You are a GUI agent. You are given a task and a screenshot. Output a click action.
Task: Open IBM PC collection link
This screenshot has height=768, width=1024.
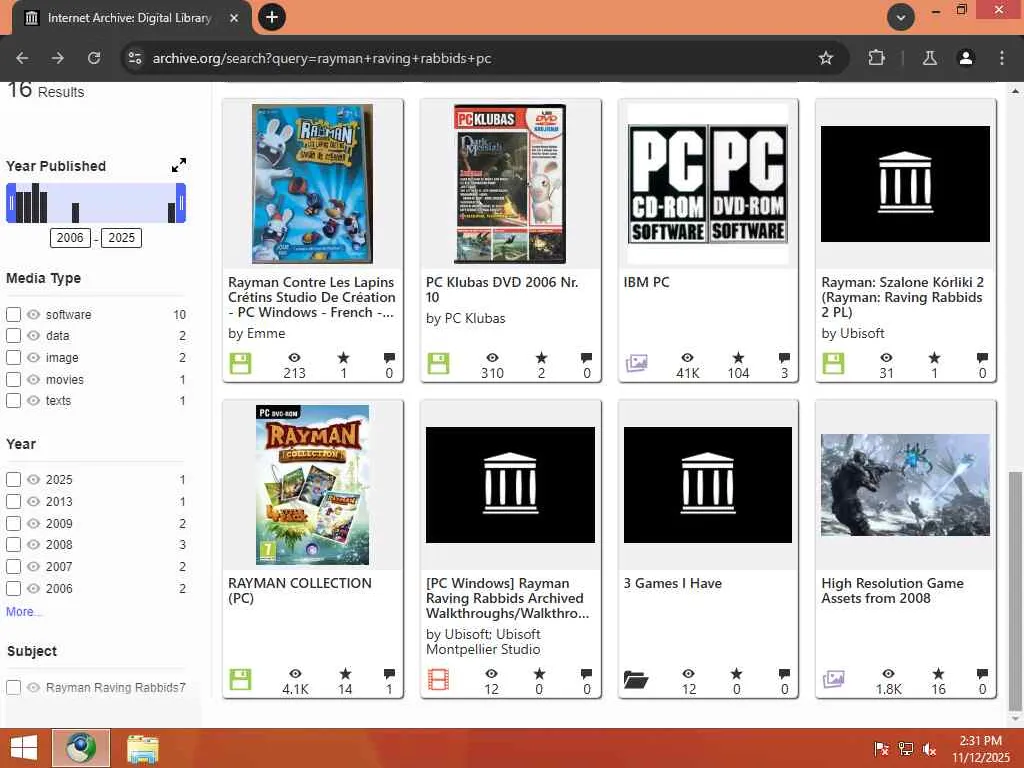[646, 282]
